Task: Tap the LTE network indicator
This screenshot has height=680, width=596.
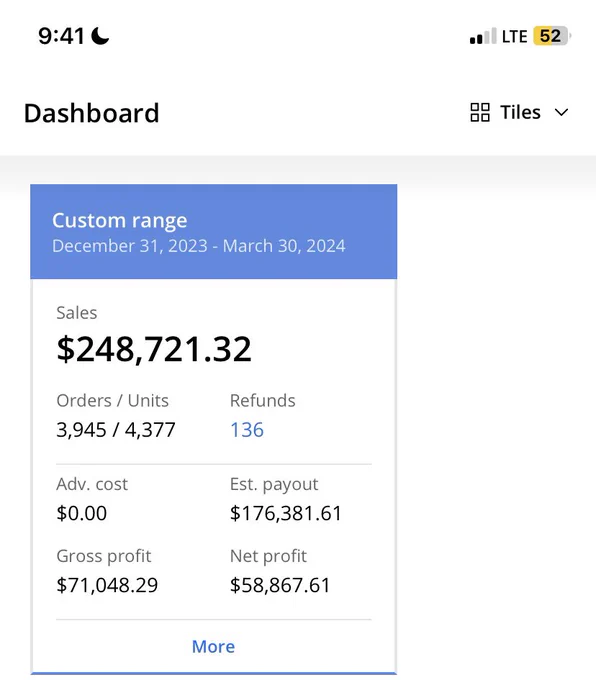Action: point(514,36)
